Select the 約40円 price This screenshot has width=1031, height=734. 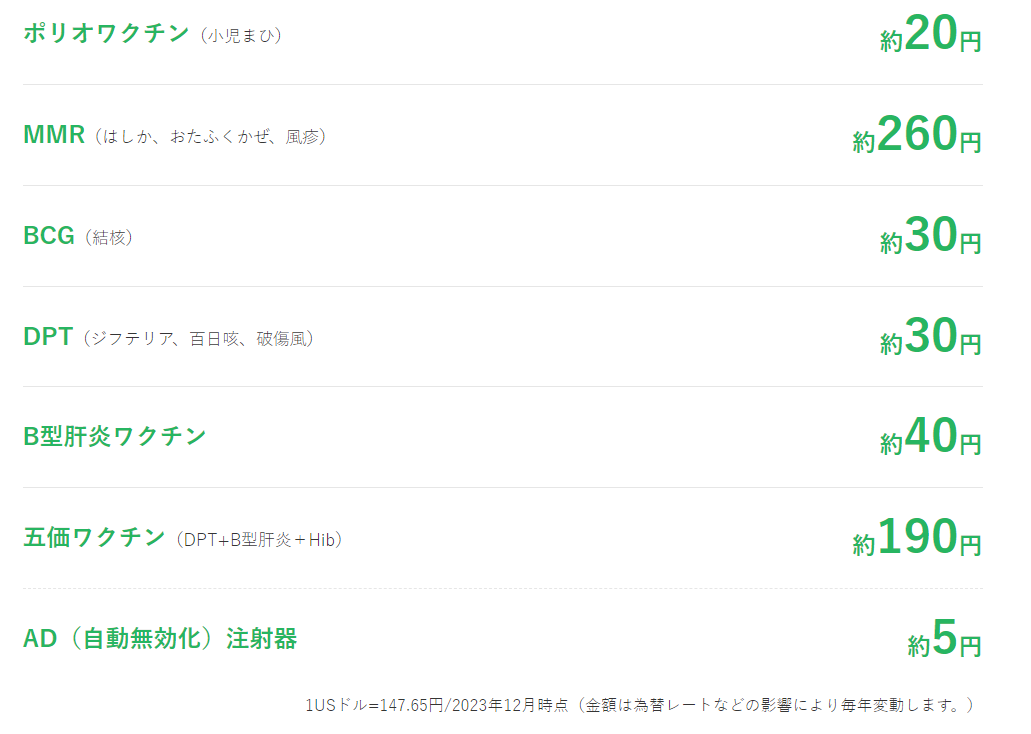click(930, 436)
